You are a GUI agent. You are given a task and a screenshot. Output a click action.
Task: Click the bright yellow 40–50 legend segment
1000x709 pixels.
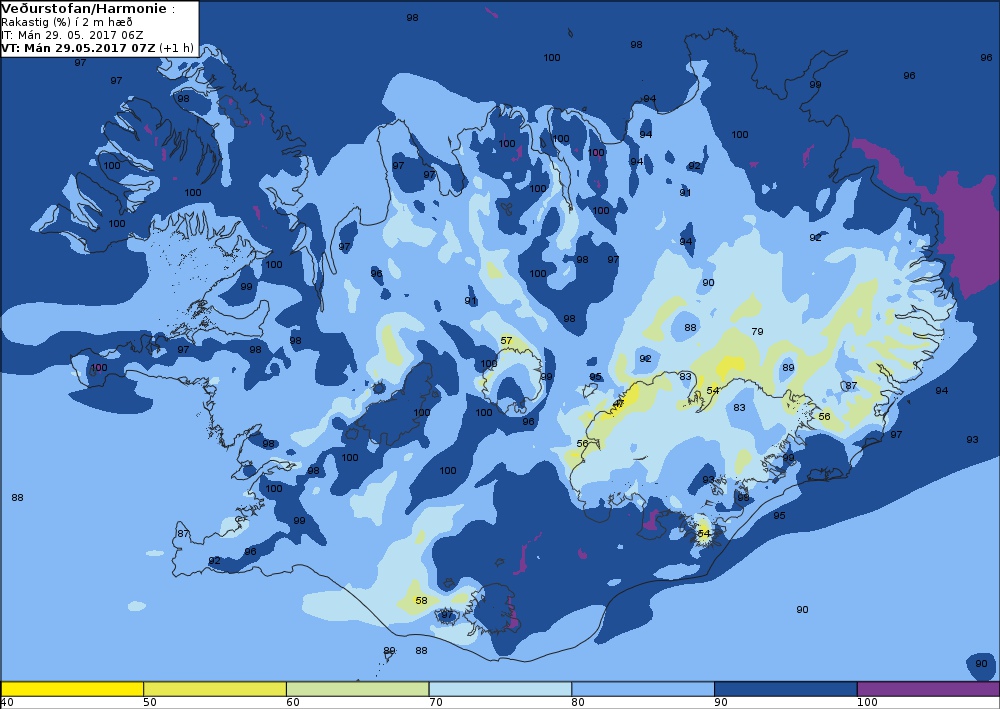72,689
